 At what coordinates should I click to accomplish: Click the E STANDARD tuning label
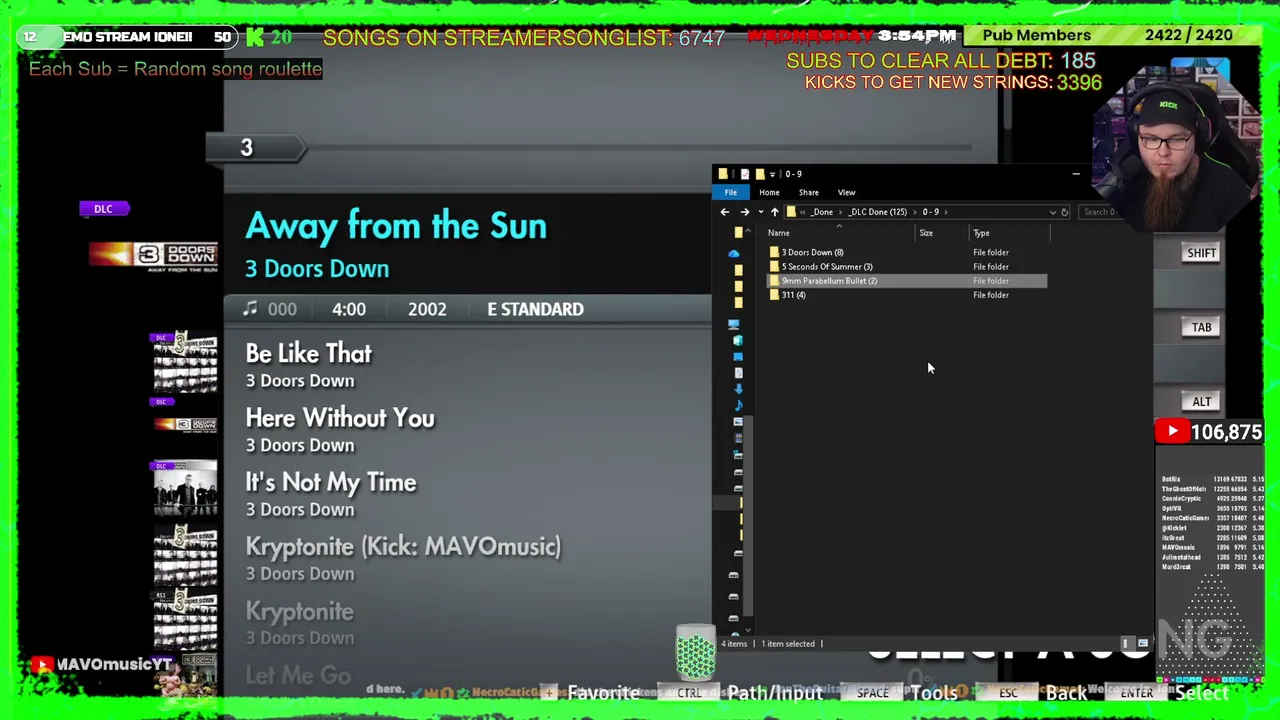(x=535, y=309)
